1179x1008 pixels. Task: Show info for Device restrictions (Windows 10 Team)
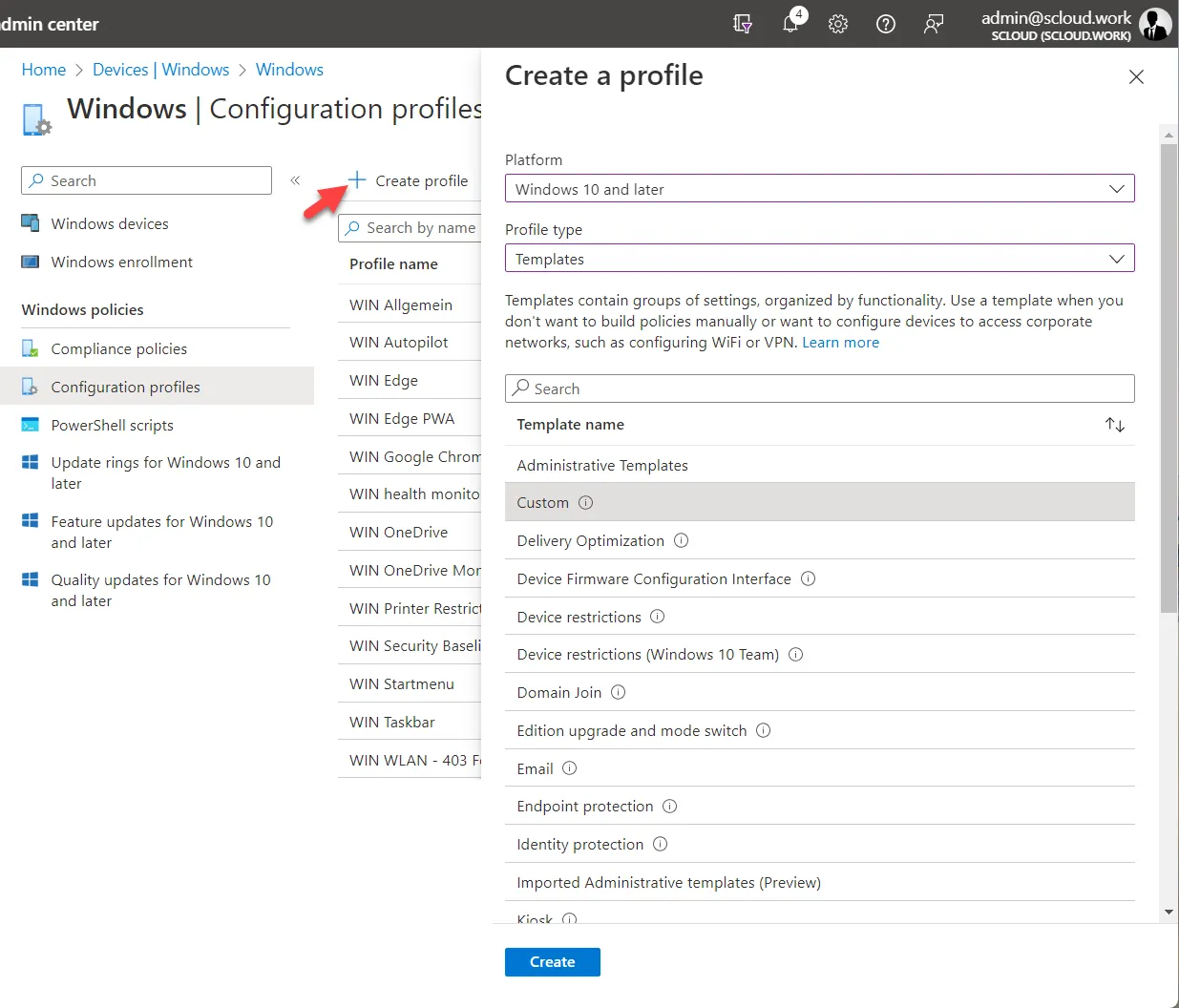(796, 655)
